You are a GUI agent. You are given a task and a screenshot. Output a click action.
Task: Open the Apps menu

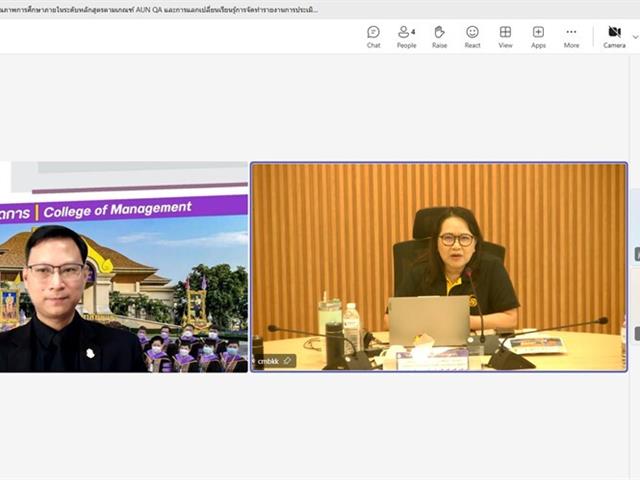pyautogui.click(x=538, y=36)
